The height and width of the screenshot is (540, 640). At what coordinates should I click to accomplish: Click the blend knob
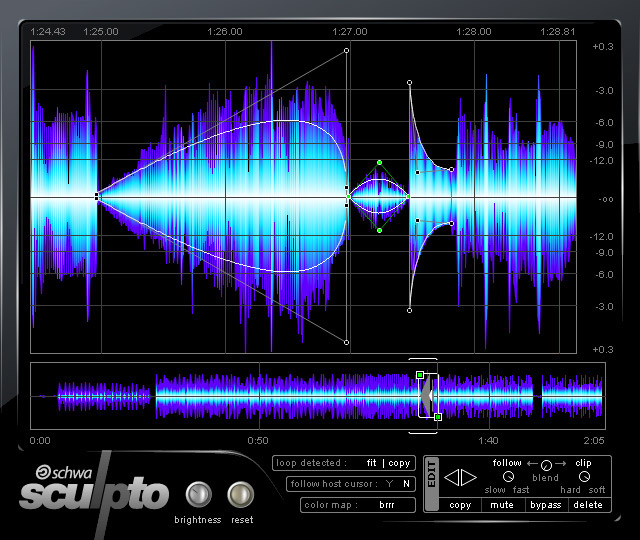coord(545,465)
